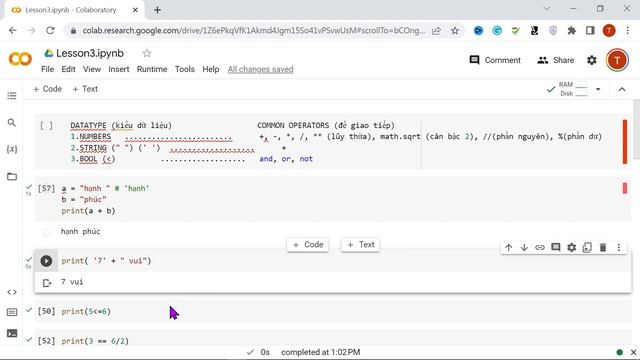The image size is (640, 360).
Task: Insert code cell with floating + Code button
Action: (308, 245)
